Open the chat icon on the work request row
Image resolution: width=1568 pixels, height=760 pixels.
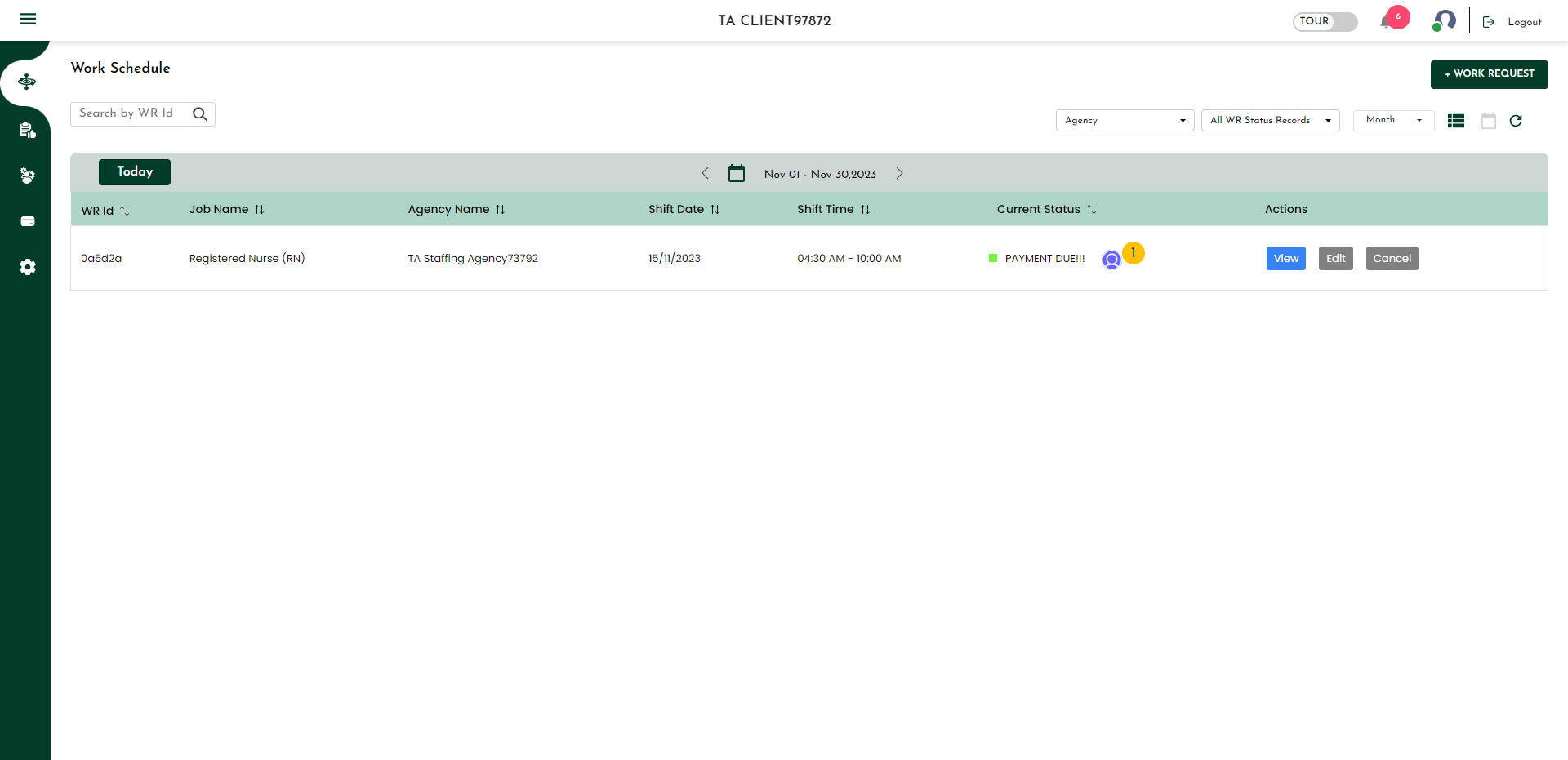pos(1112,259)
